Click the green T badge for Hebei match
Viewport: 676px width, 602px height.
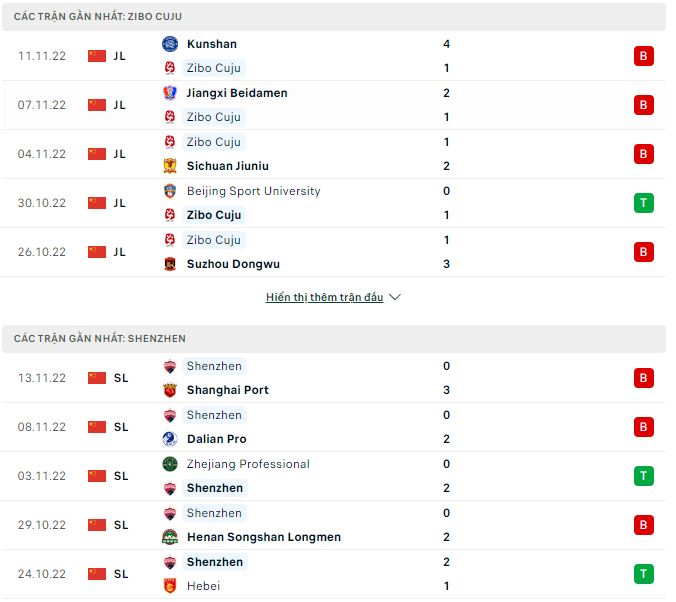tap(644, 574)
